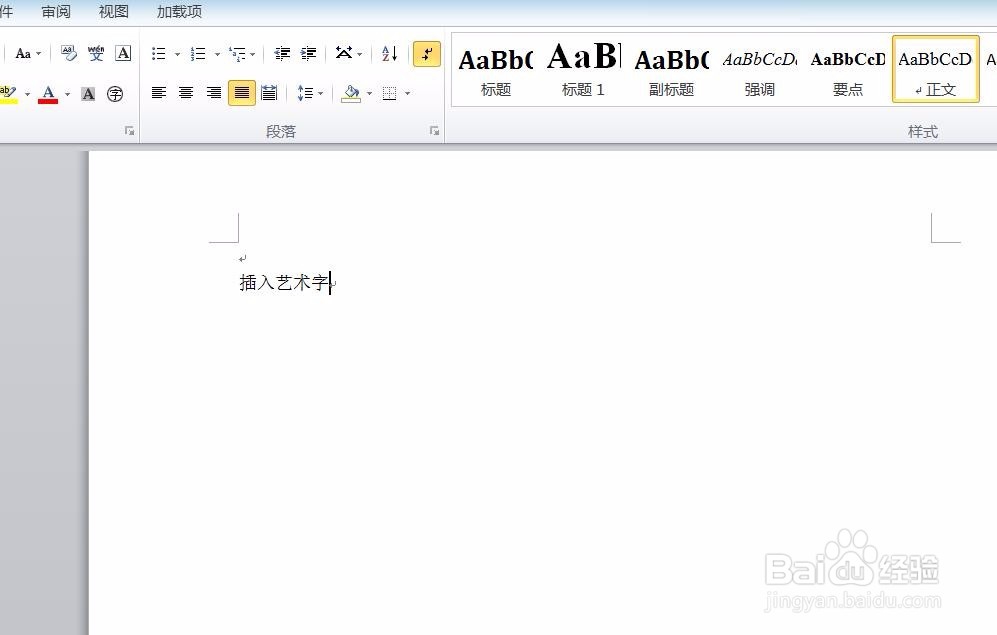Expand the font color dropdown arrow
The height and width of the screenshot is (635, 997).
pyautogui.click(x=67, y=94)
